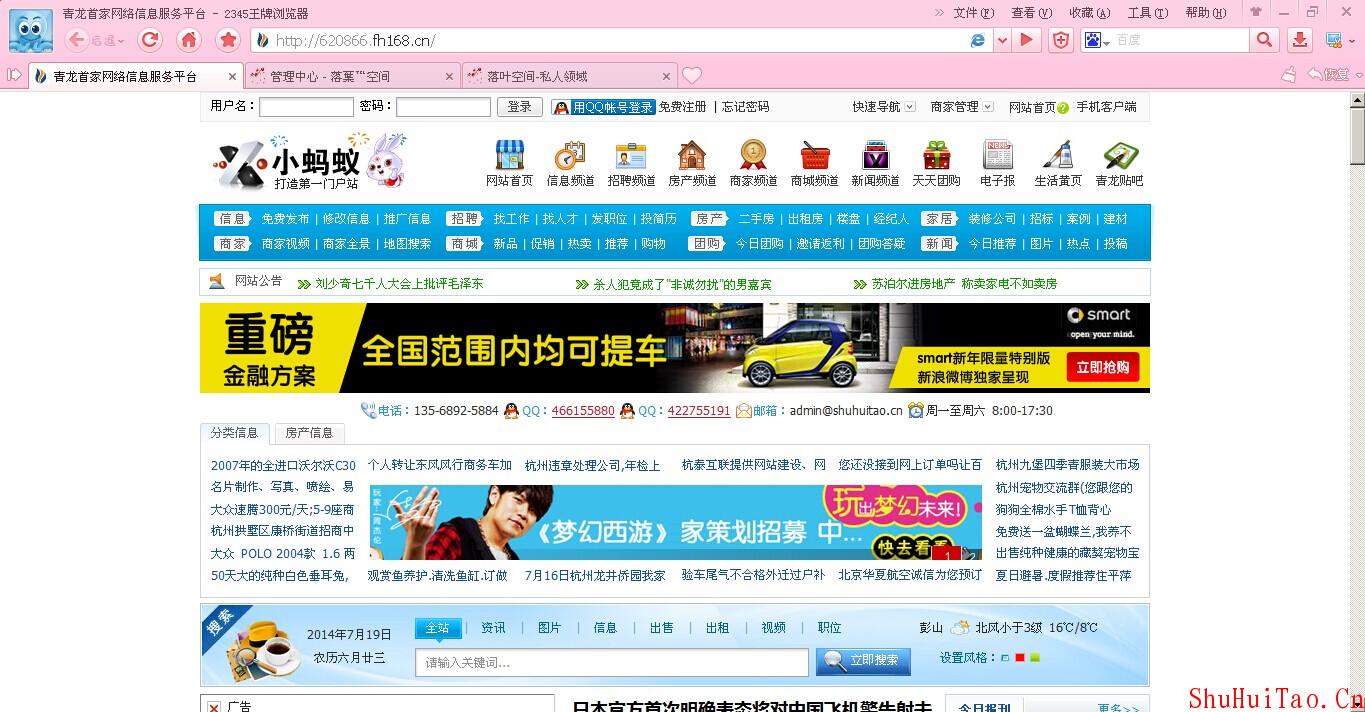Switch to the 房产信息 tab
1365x712 pixels.
(x=311, y=433)
